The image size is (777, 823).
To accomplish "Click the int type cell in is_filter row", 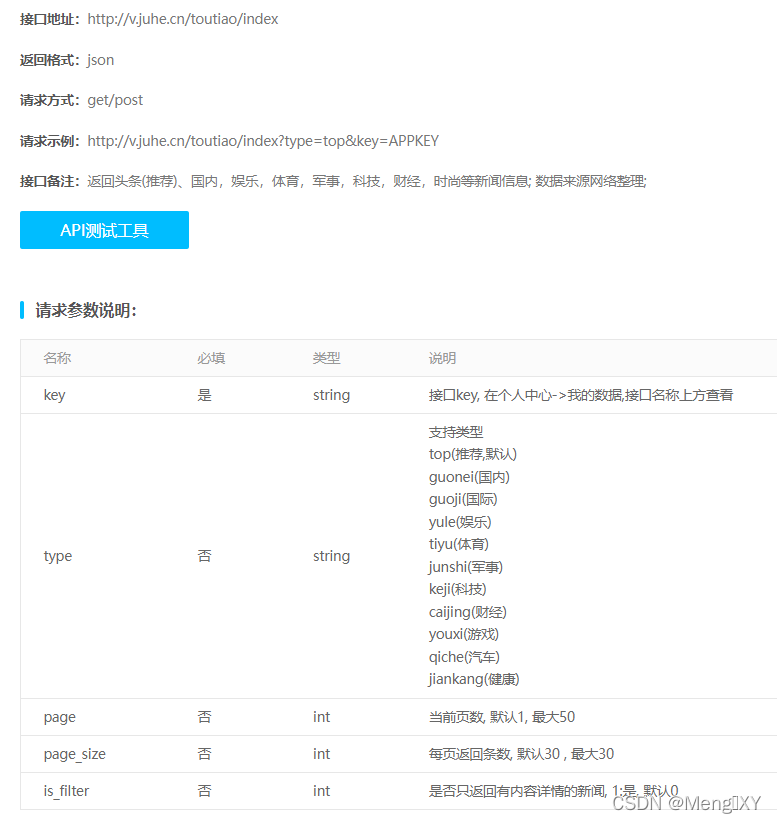I will (x=321, y=790).
